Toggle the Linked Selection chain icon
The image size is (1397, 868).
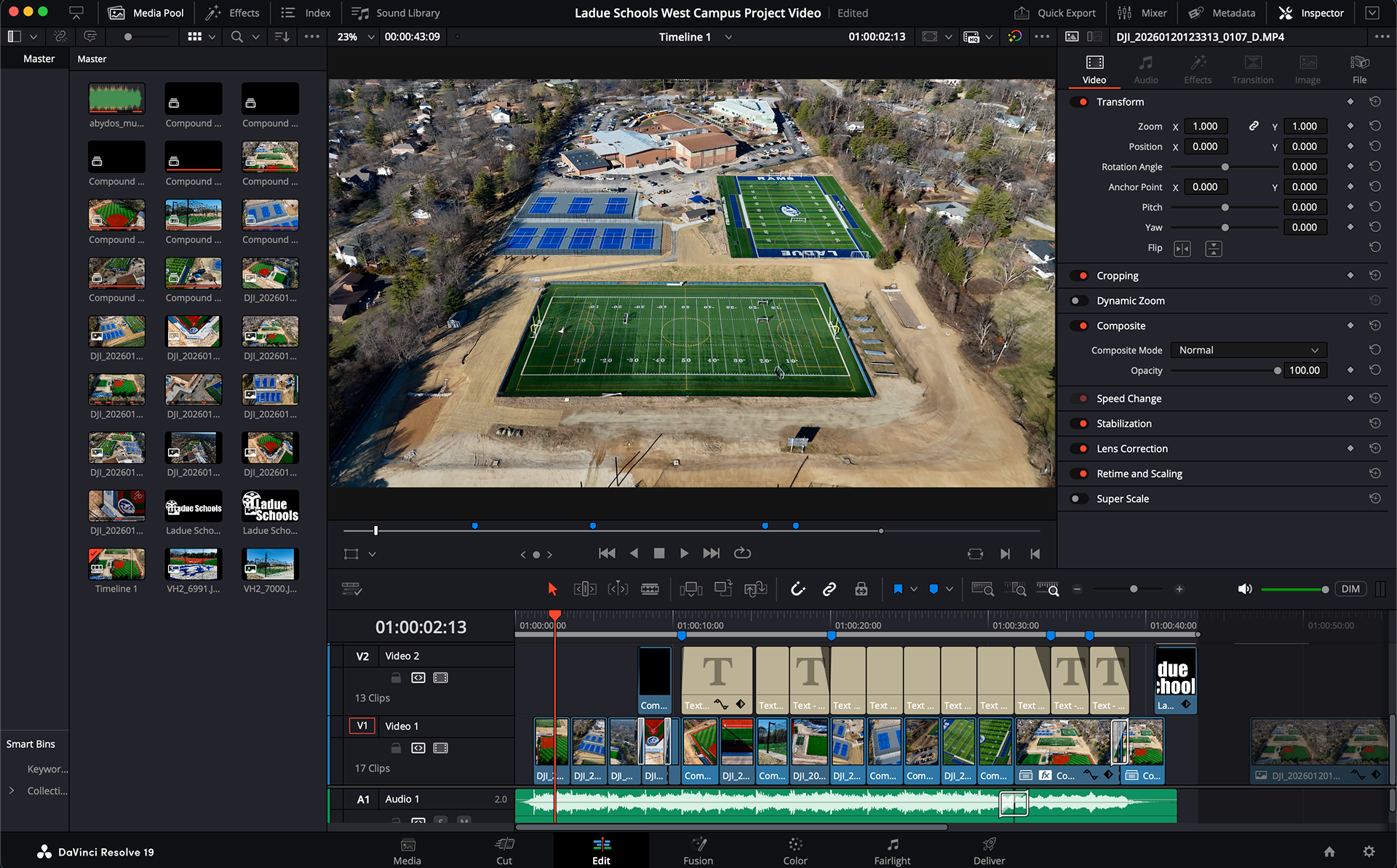tap(829, 589)
